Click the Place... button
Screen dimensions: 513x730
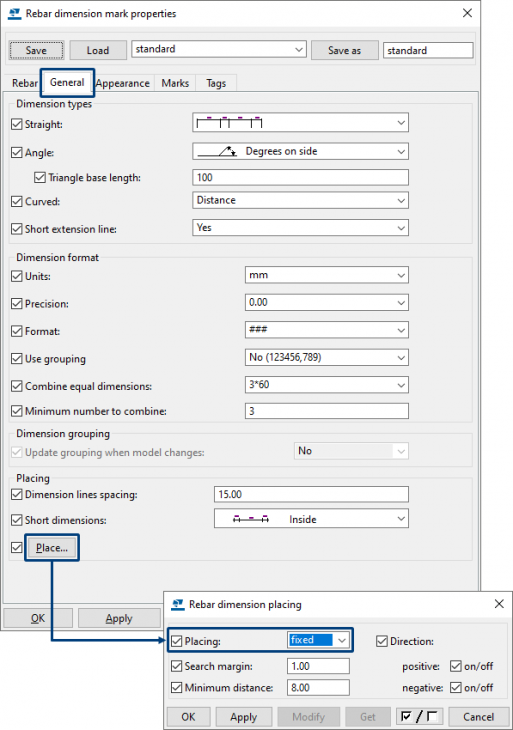[x=52, y=548]
